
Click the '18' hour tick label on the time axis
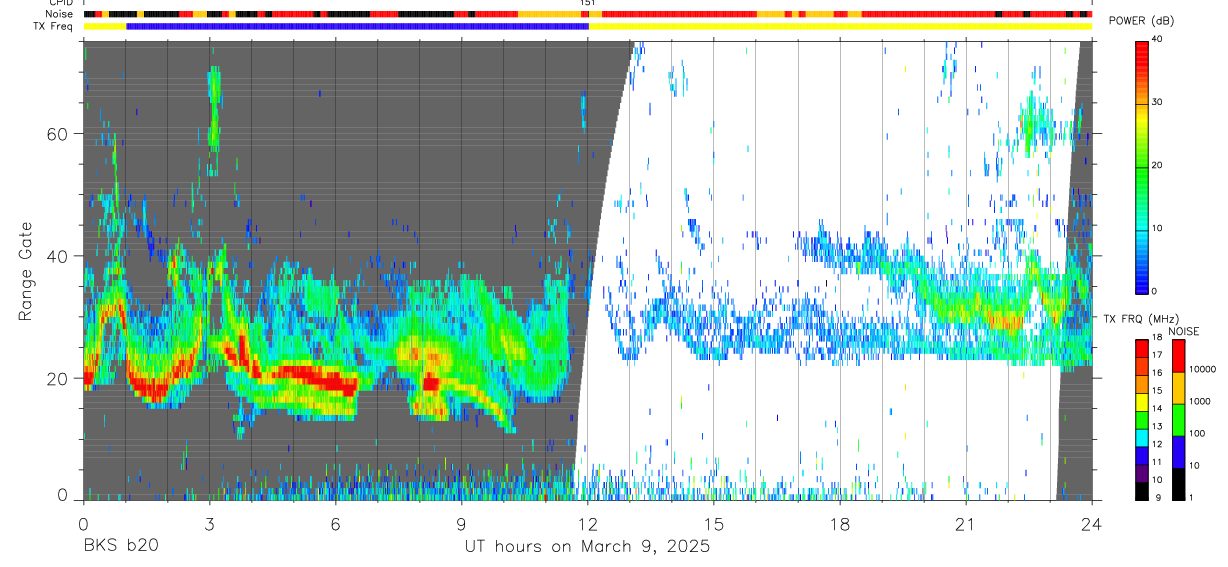tap(839, 523)
